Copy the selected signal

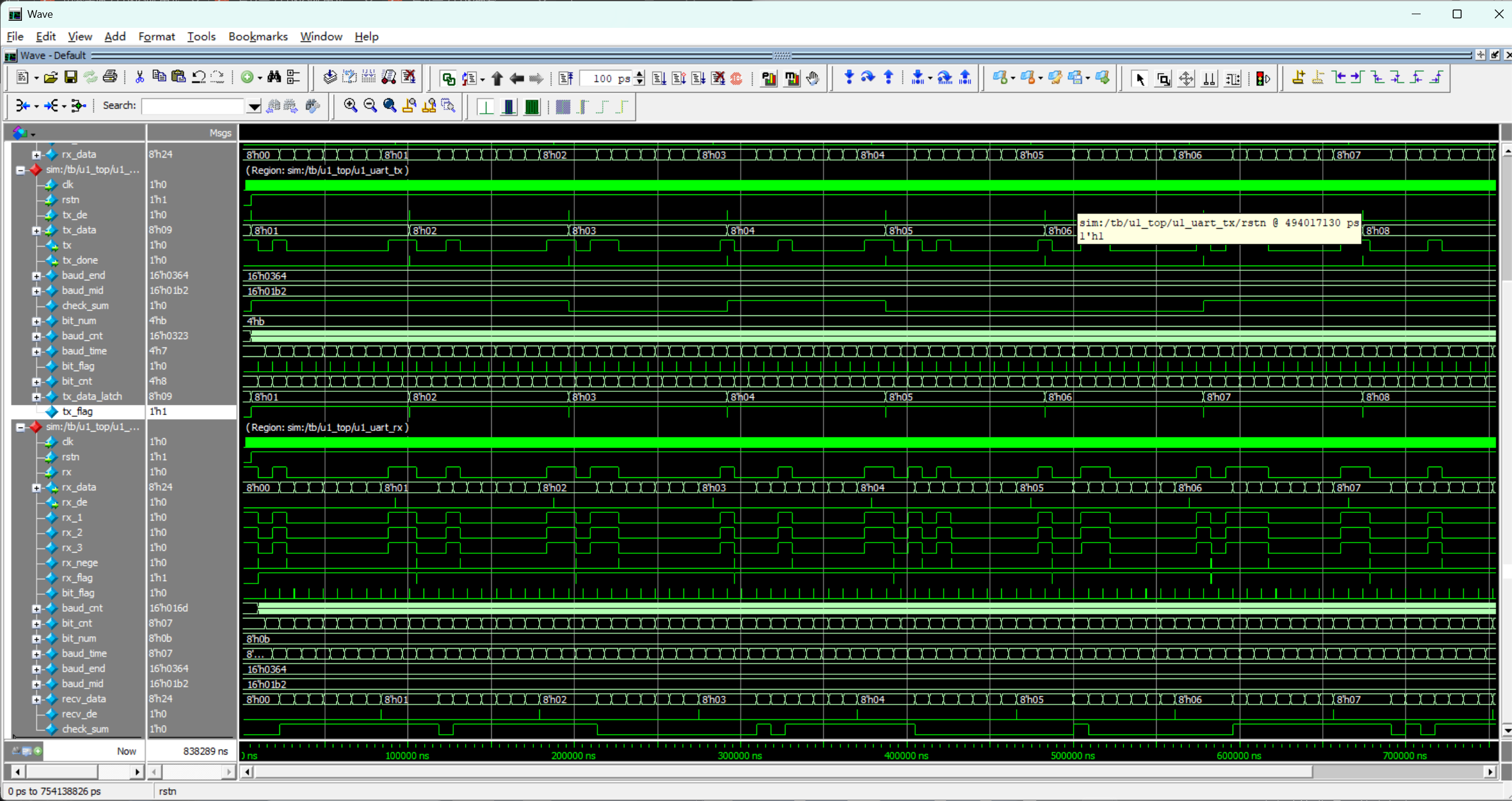(x=159, y=78)
